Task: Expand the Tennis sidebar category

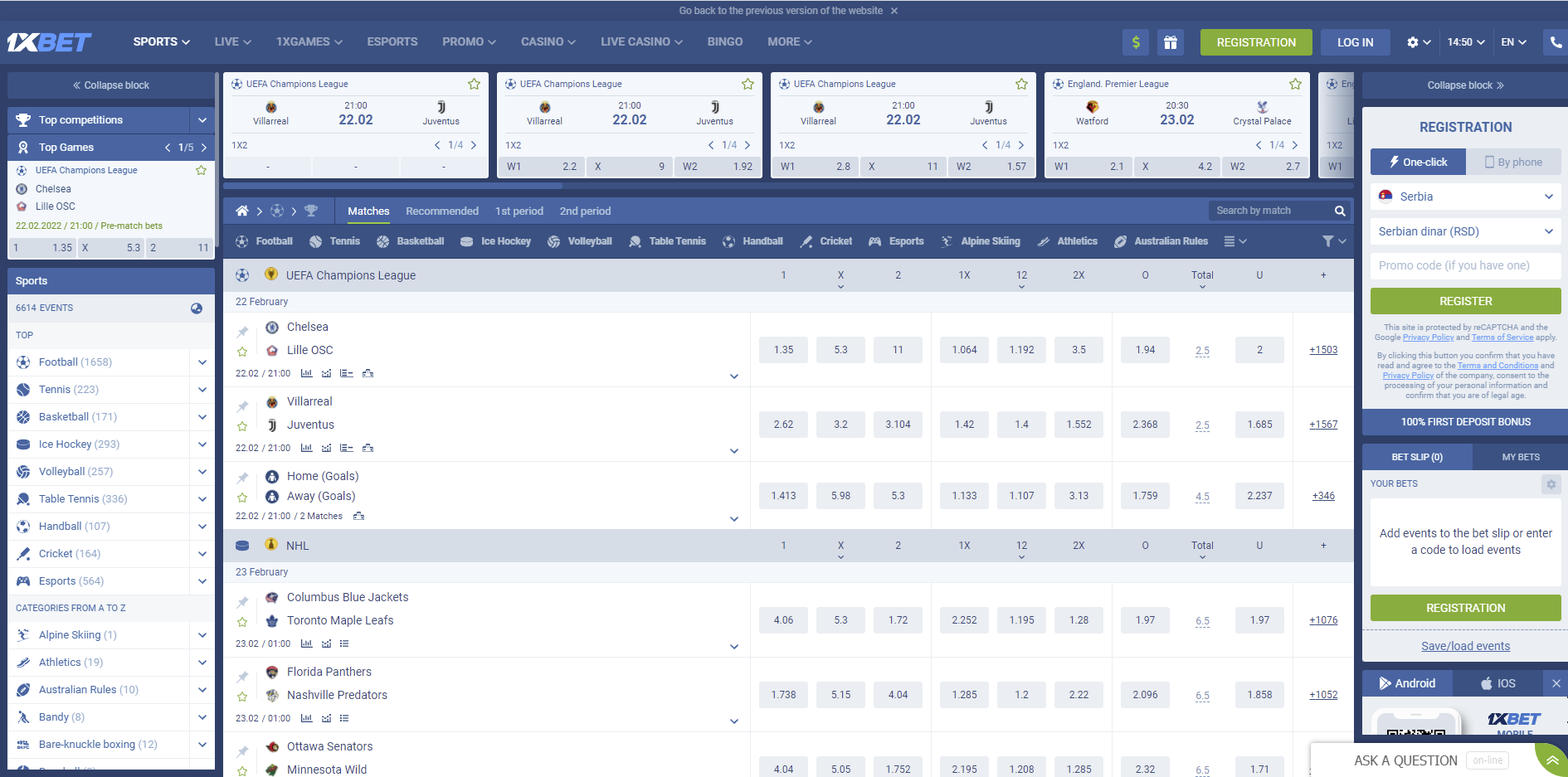Action: tap(202, 390)
